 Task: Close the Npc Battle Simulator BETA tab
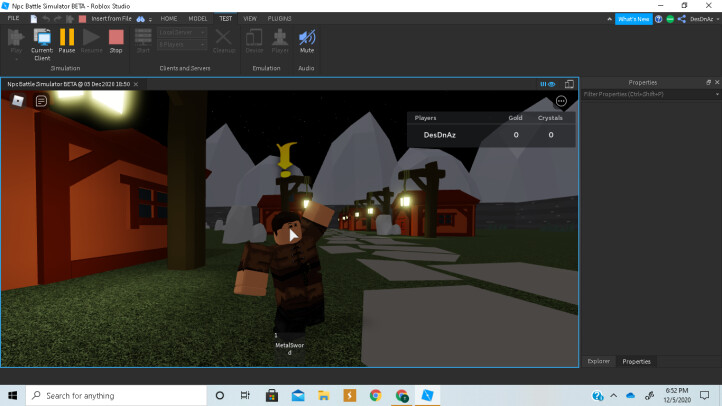(x=136, y=84)
